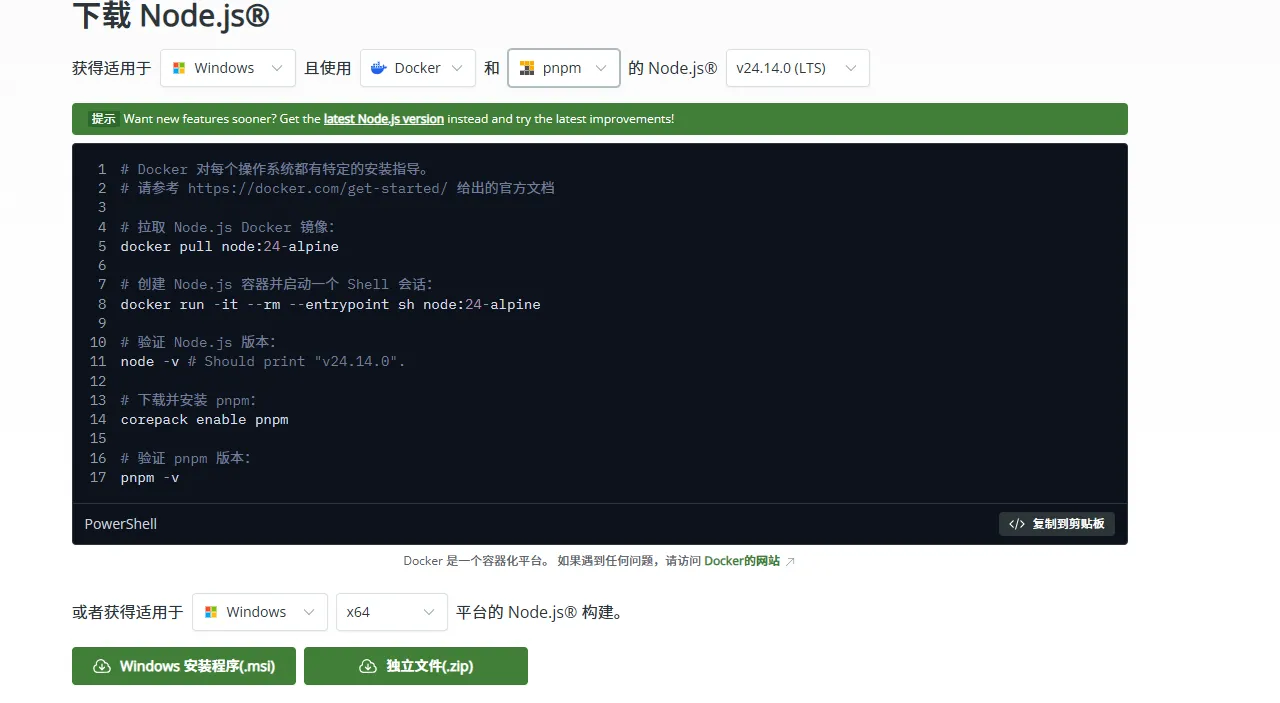The width and height of the screenshot is (1280, 703).
Task: Click the external link arrow beside Docker的网站
Action: 789,561
